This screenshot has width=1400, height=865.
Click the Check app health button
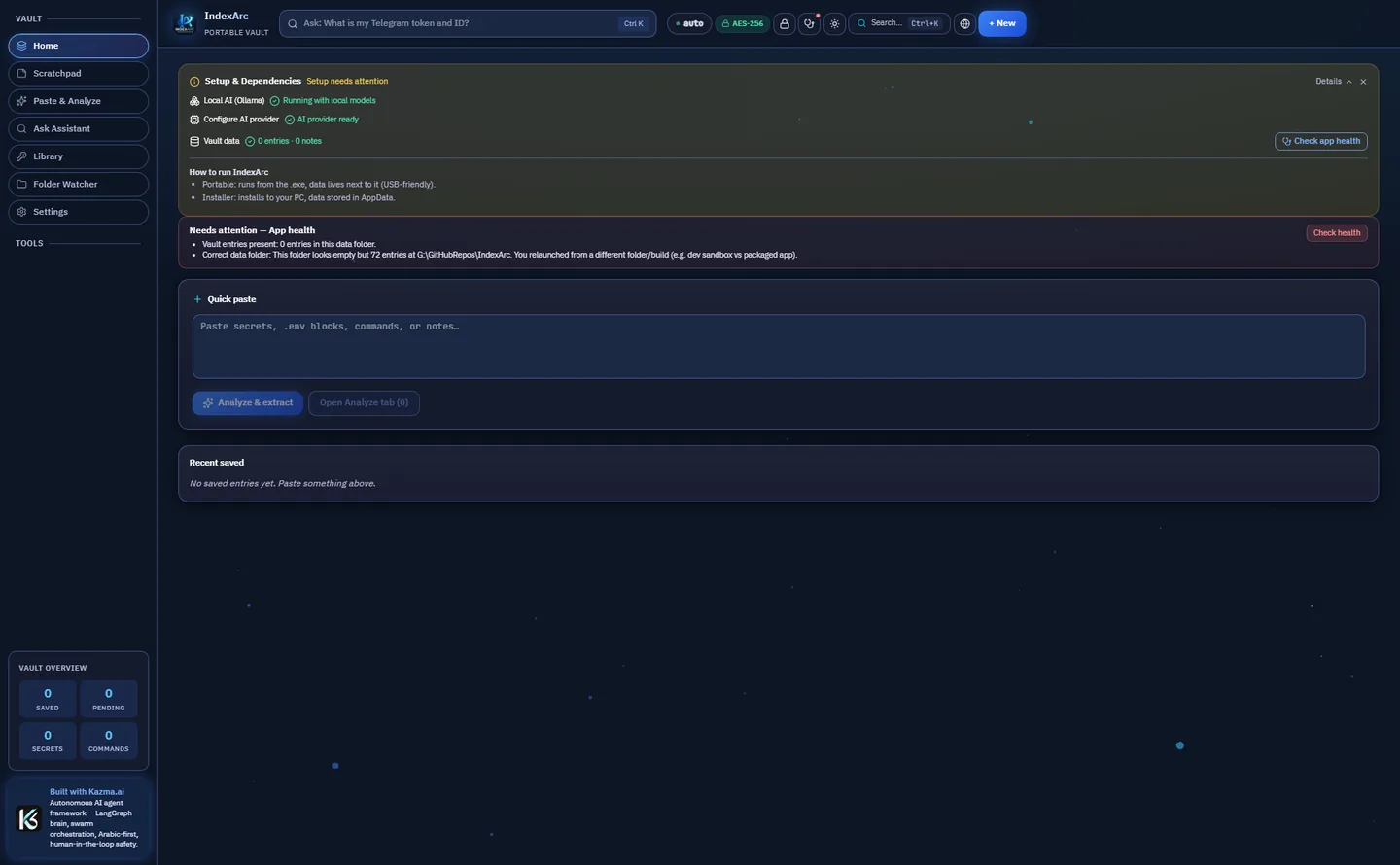pos(1321,141)
